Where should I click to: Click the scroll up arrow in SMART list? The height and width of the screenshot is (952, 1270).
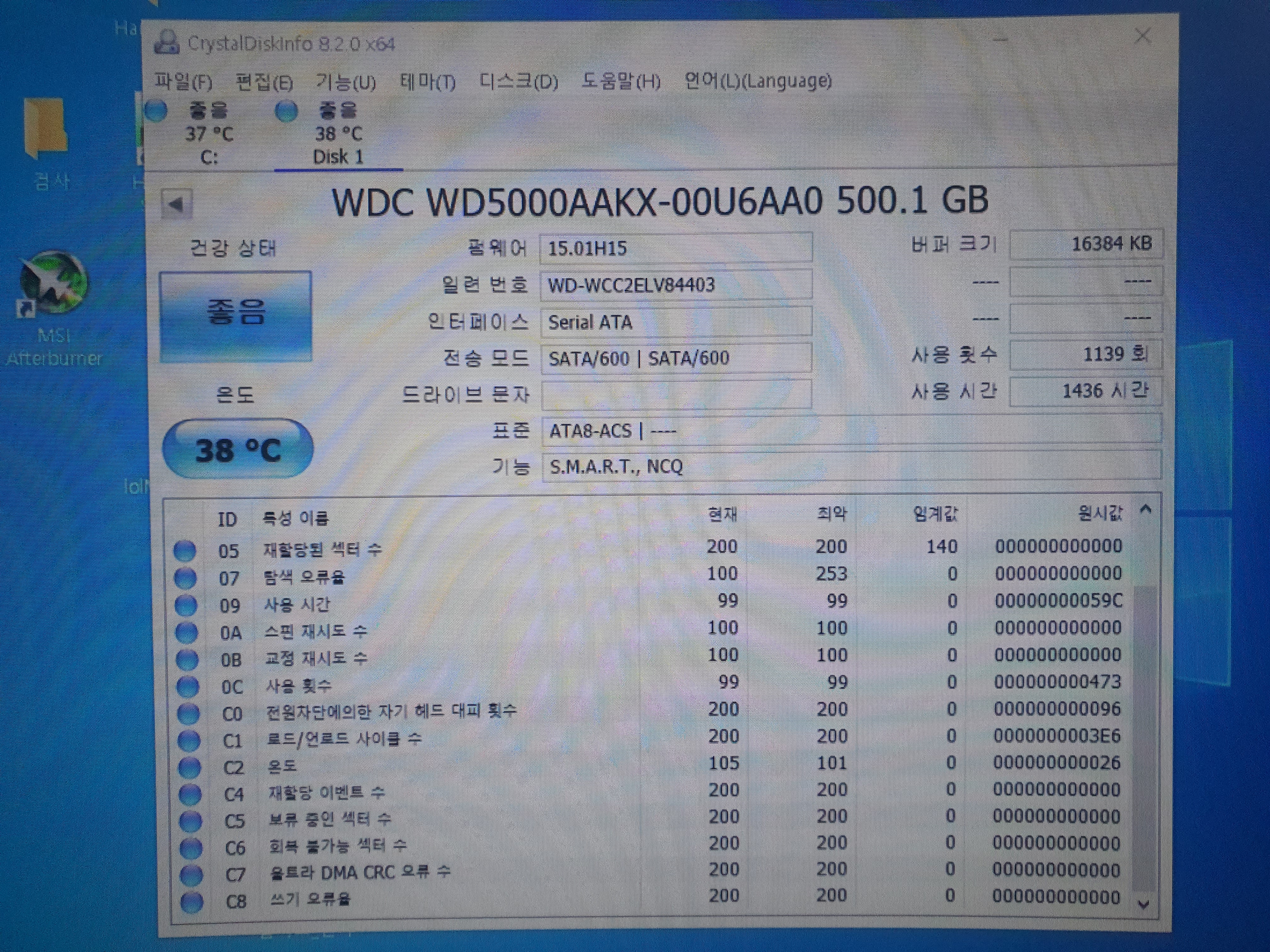(x=1145, y=509)
